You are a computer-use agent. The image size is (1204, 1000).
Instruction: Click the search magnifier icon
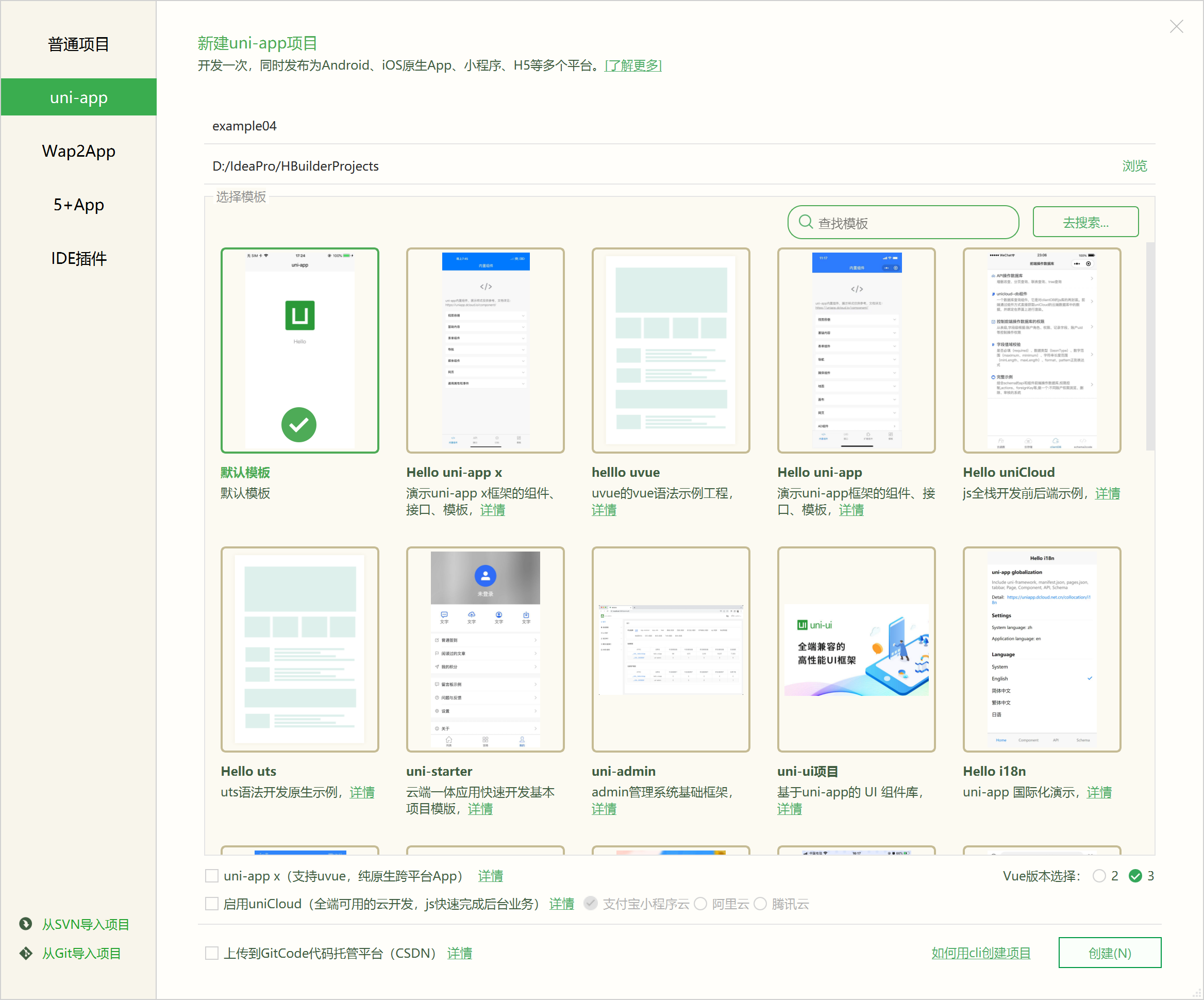(806, 222)
